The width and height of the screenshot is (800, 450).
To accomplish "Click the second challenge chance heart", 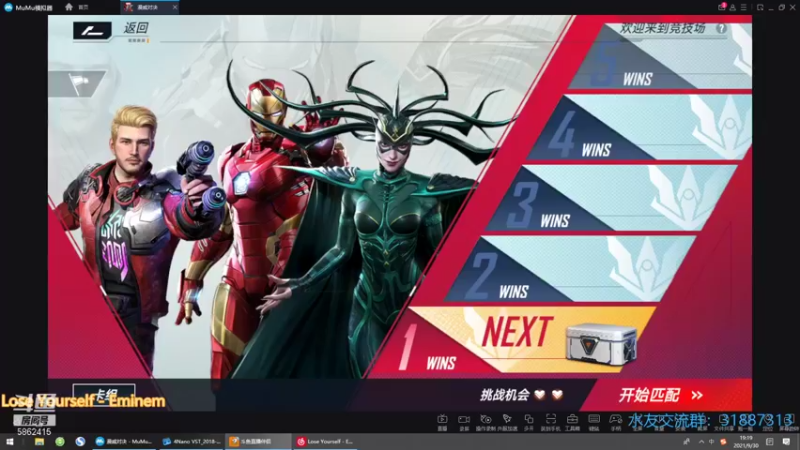I will [x=557, y=394].
